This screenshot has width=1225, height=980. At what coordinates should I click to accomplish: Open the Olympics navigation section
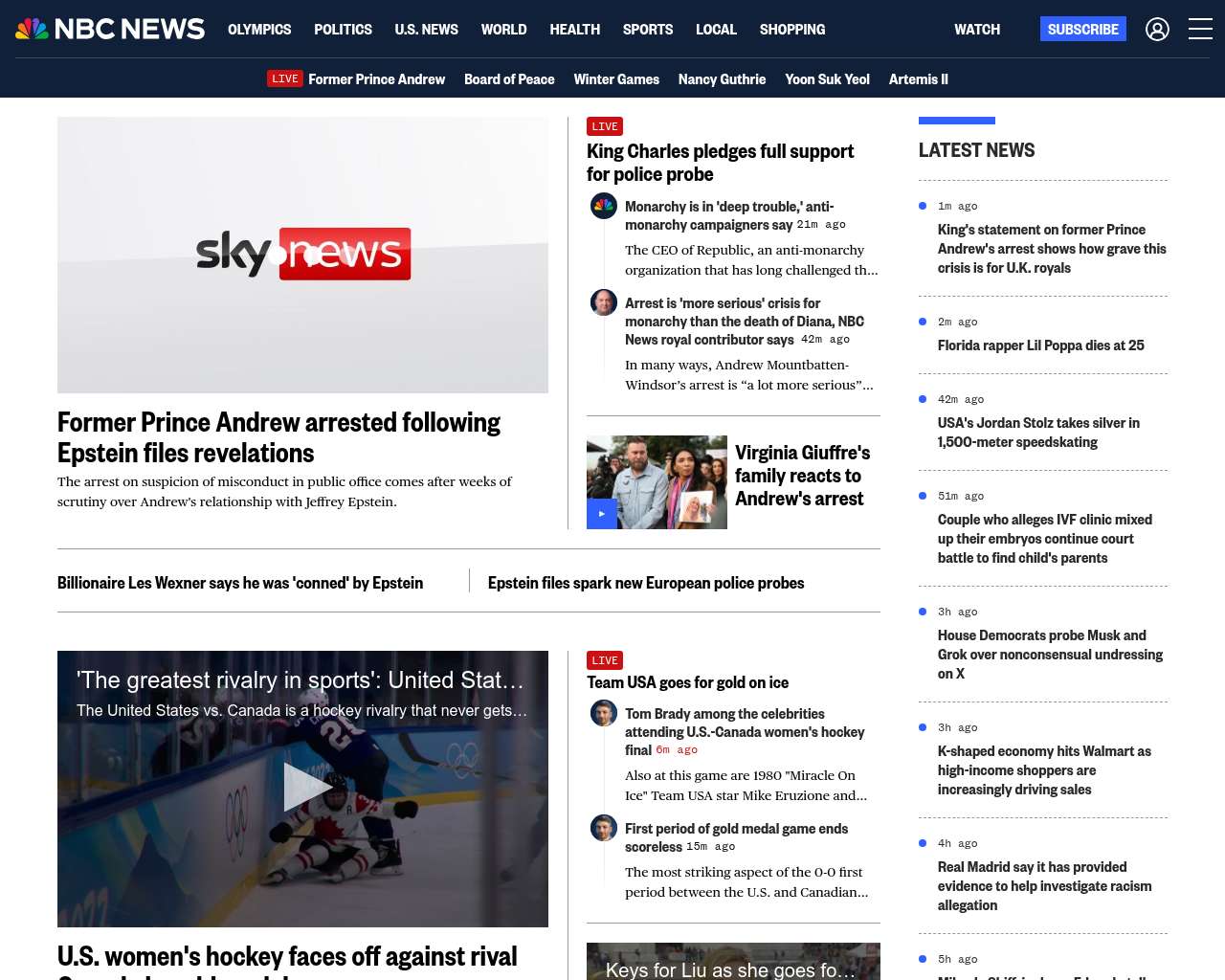[x=259, y=30]
